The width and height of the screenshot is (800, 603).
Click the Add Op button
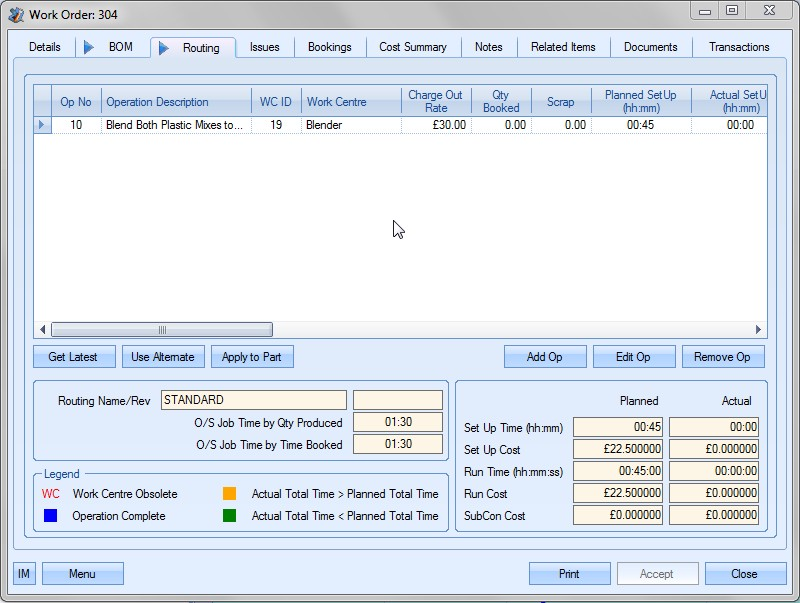544,357
